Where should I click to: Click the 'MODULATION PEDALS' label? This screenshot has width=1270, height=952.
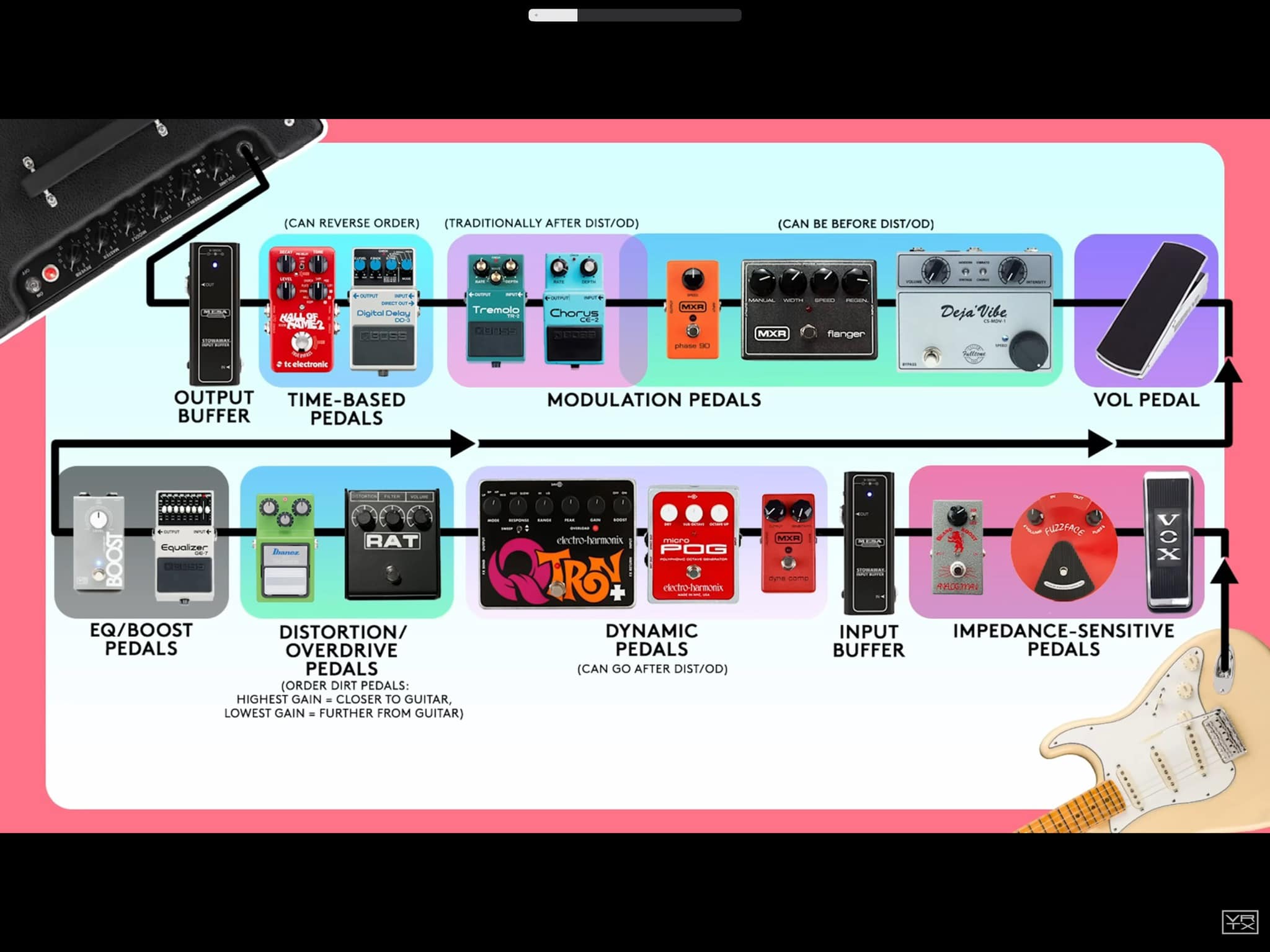[654, 400]
